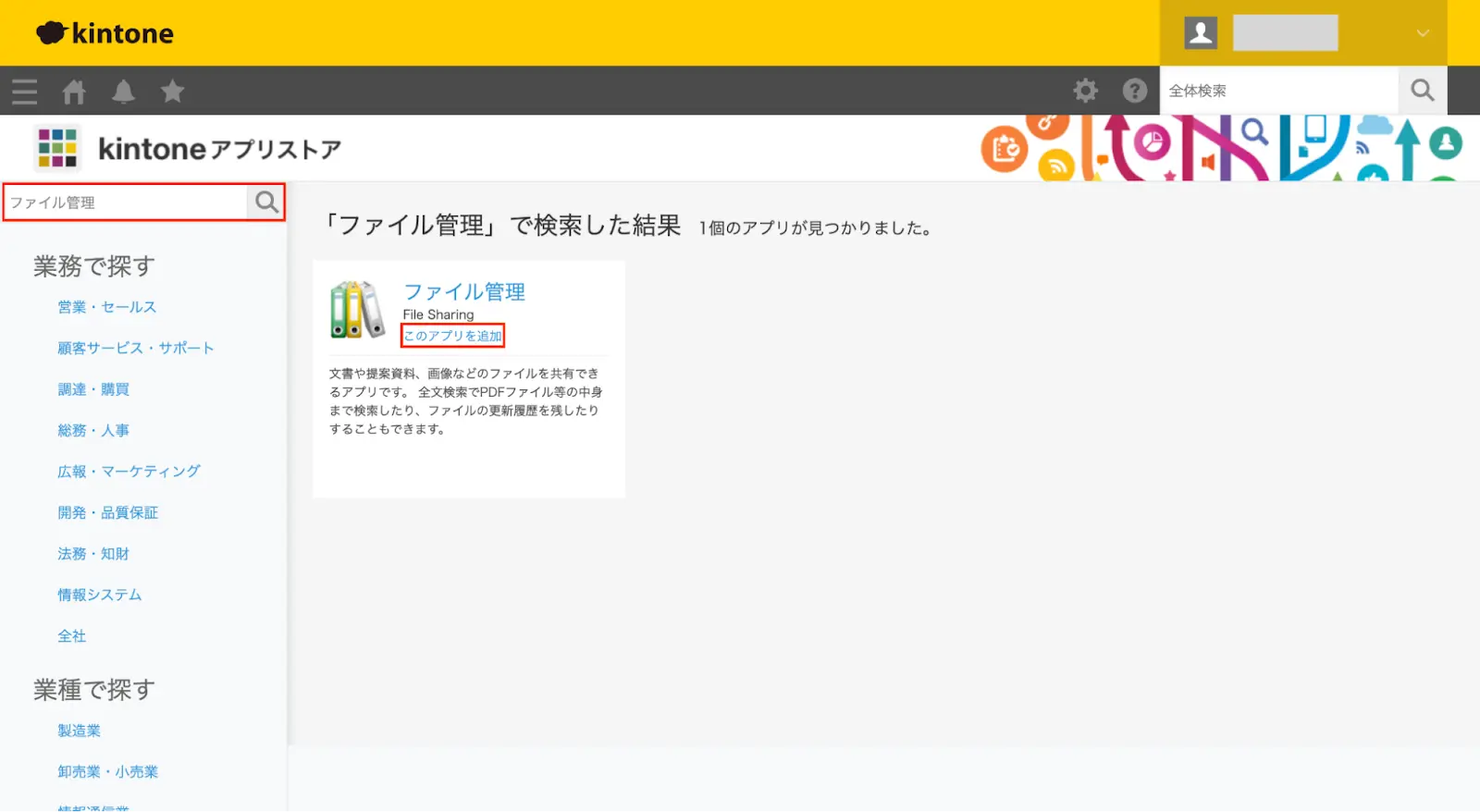This screenshot has width=1480, height=812.
Task: Open the favorites star icon
Action: tap(172, 92)
